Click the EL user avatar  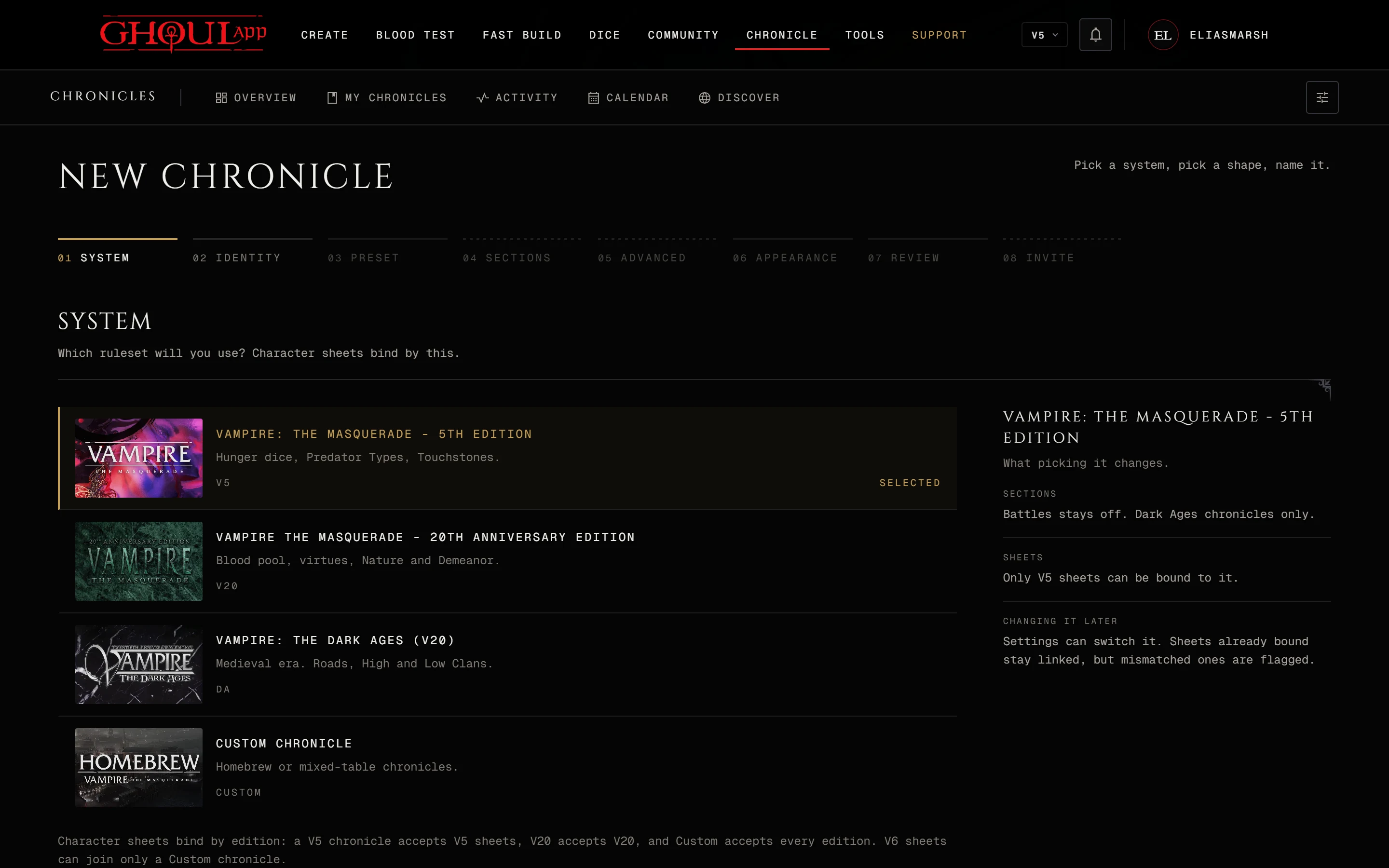tap(1163, 35)
